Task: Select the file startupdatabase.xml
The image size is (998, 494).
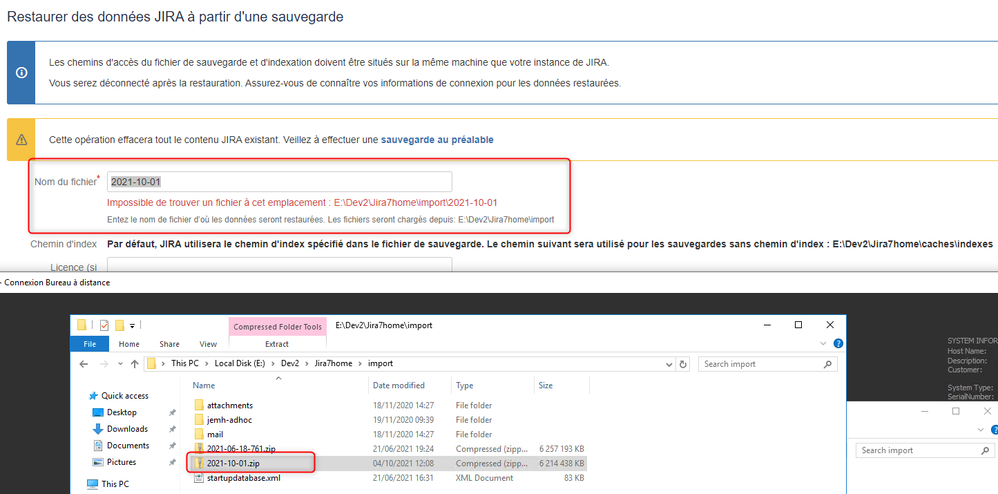Action: click(244, 478)
